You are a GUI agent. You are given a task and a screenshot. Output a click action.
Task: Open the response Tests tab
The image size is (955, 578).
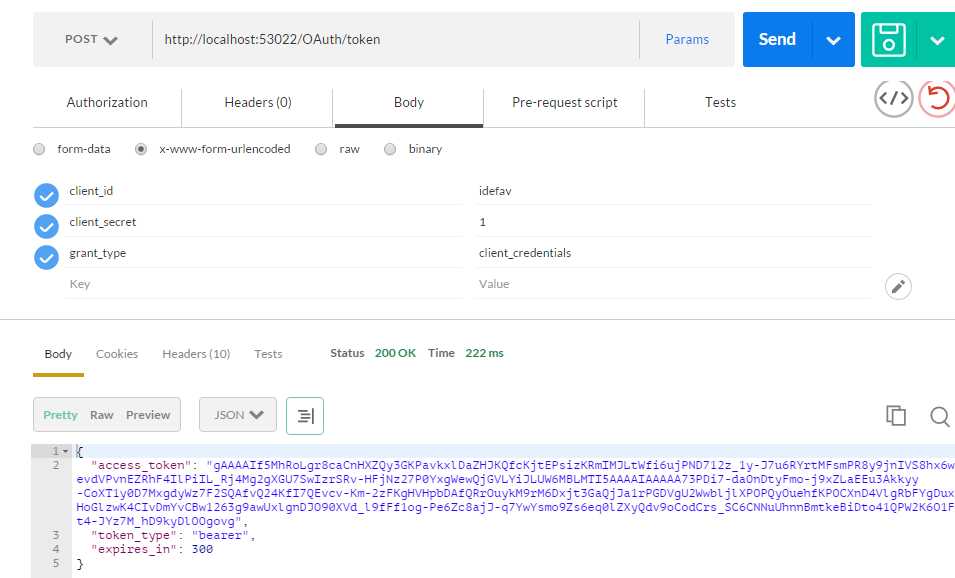pyautogui.click(x=268, y=354)
